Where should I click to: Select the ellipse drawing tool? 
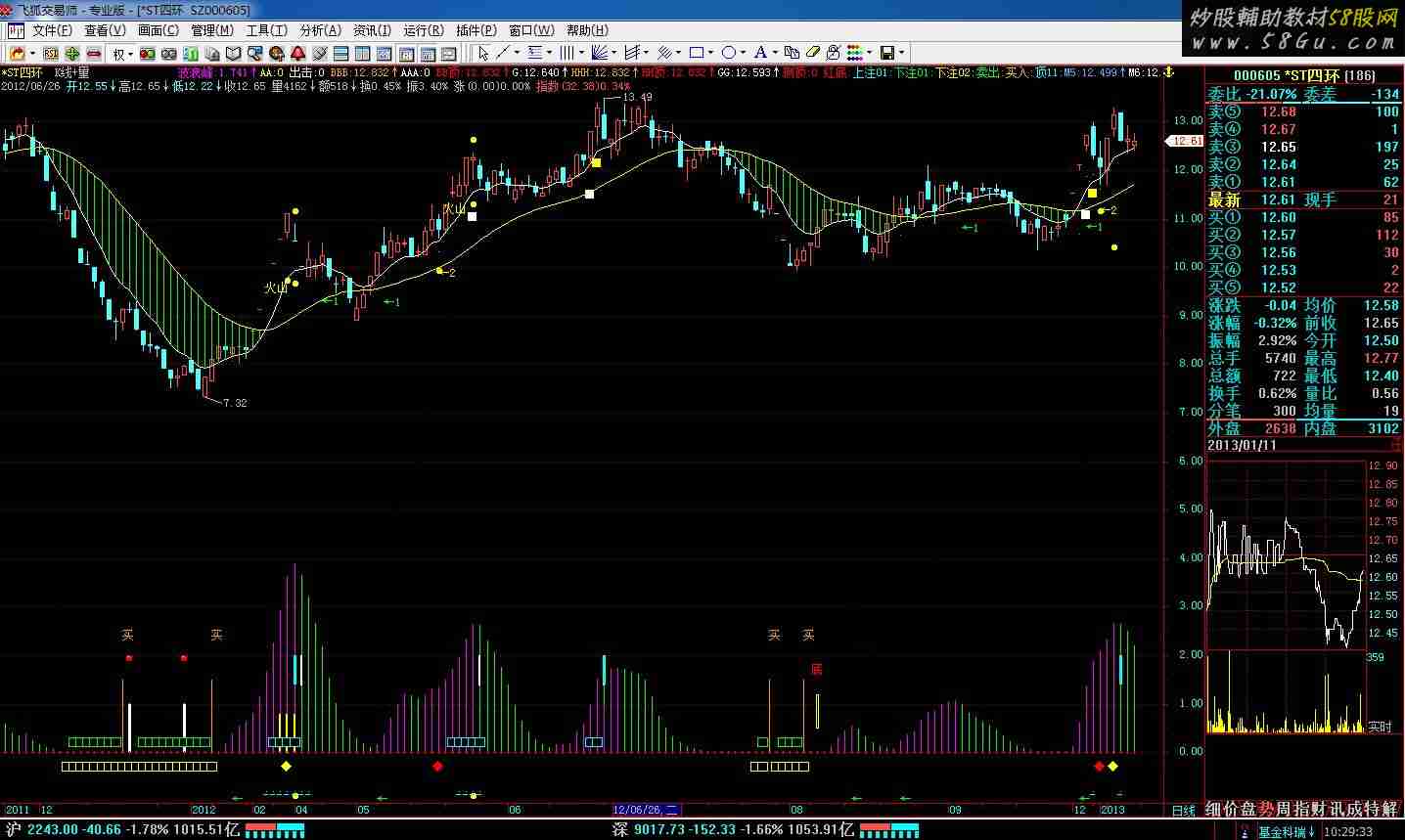coord(729,53)
